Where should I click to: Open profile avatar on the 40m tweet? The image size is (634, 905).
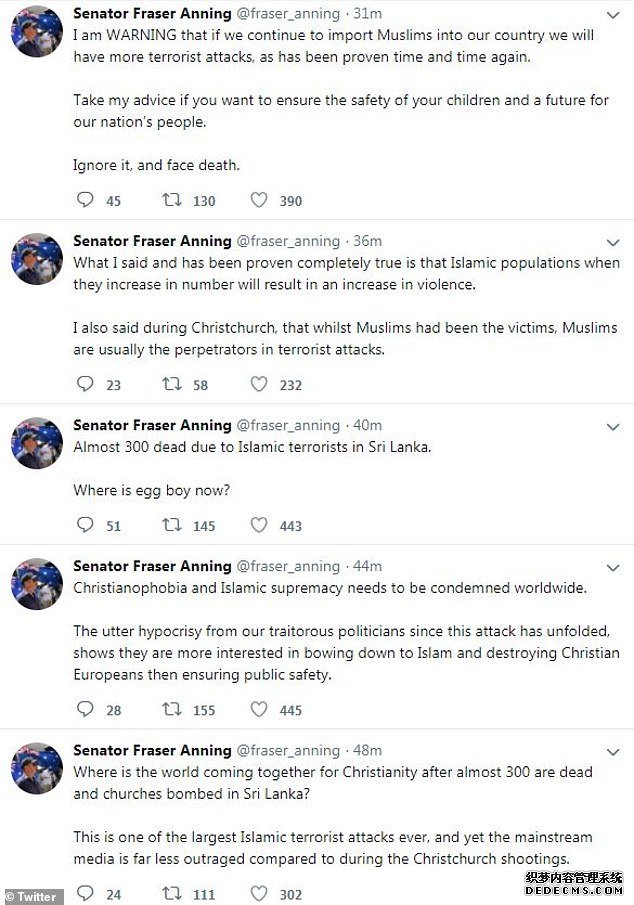(37, 443)
